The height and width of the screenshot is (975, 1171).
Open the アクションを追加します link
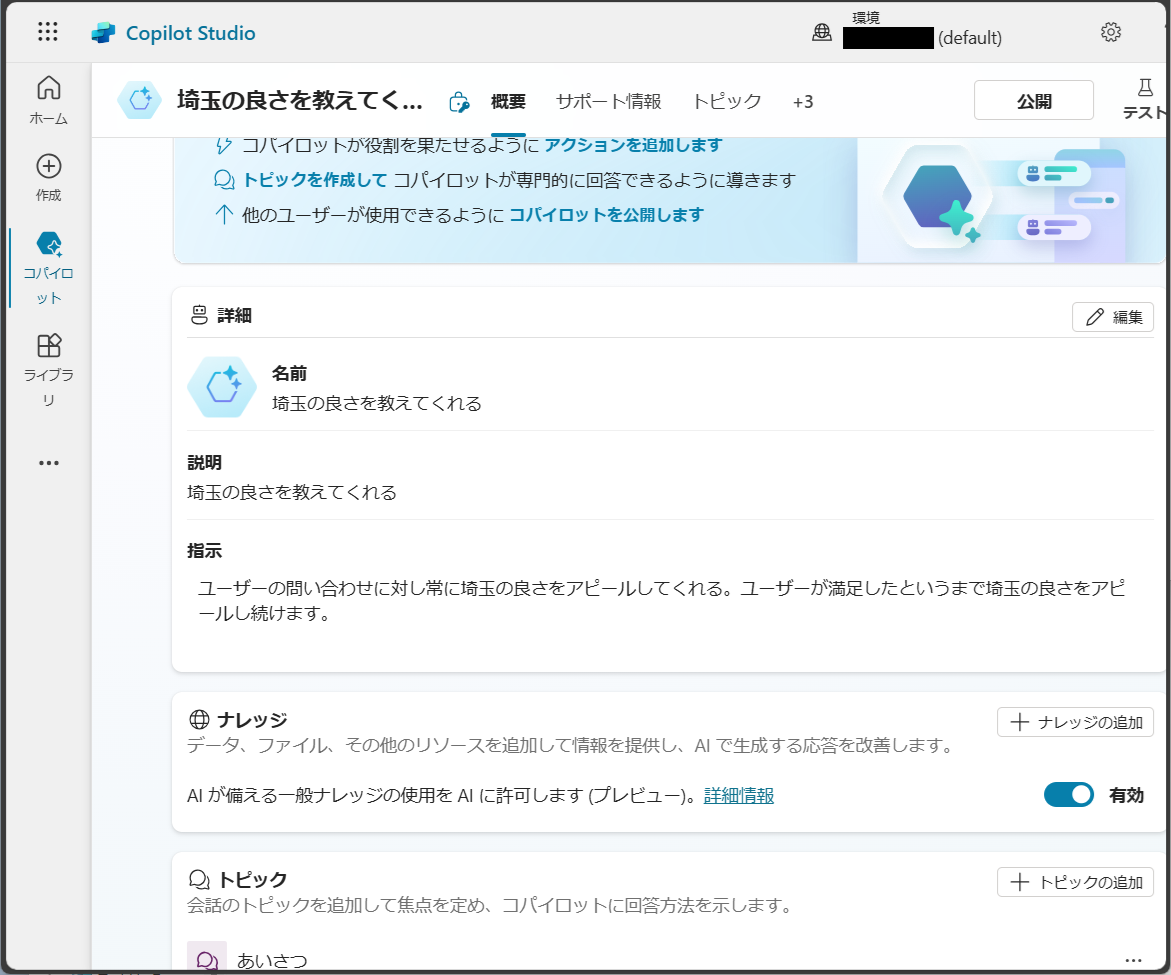[x=633, y=145]
